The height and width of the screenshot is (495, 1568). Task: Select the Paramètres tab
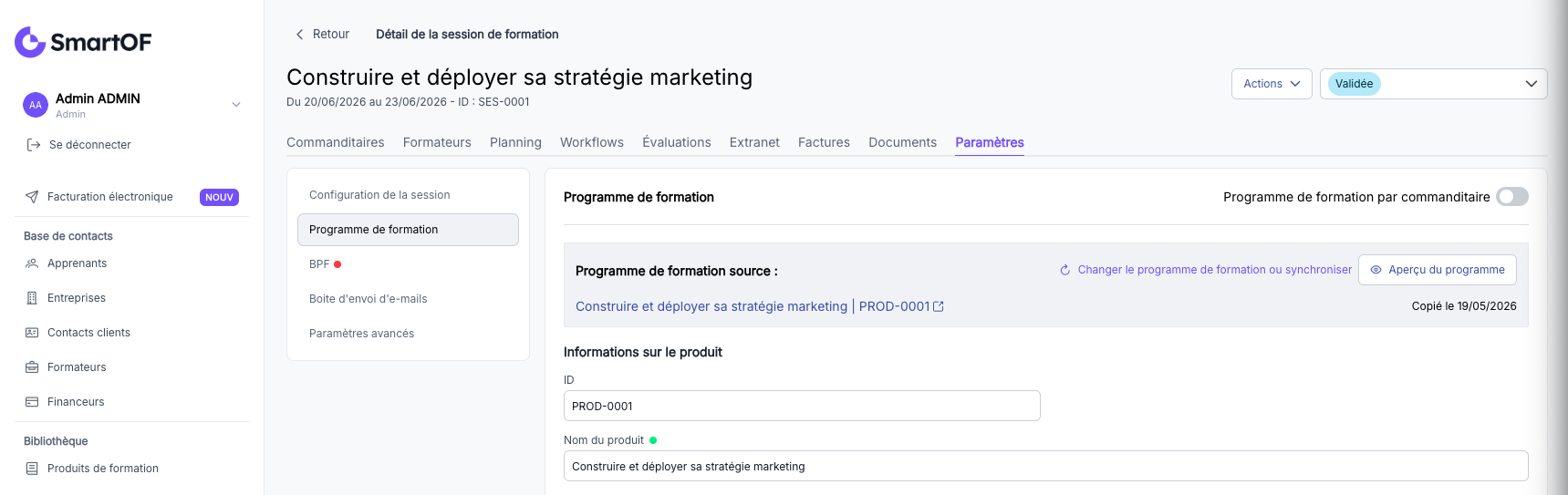pyautogui.click(x=990, y=142)
